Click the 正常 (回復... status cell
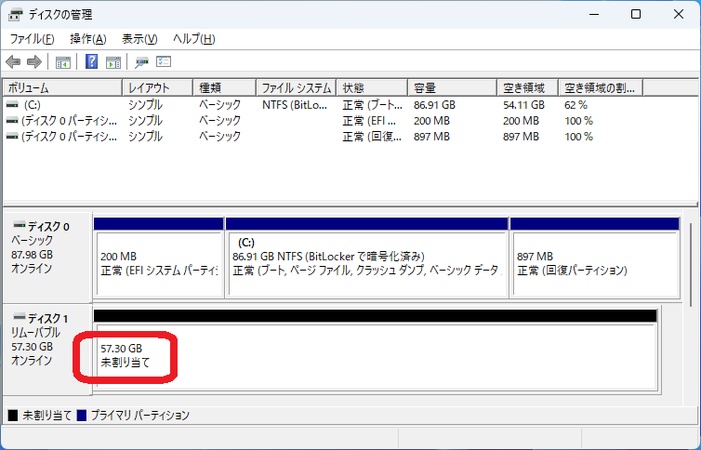The height and width of the screenshot is (450, 701). [372, 136]
